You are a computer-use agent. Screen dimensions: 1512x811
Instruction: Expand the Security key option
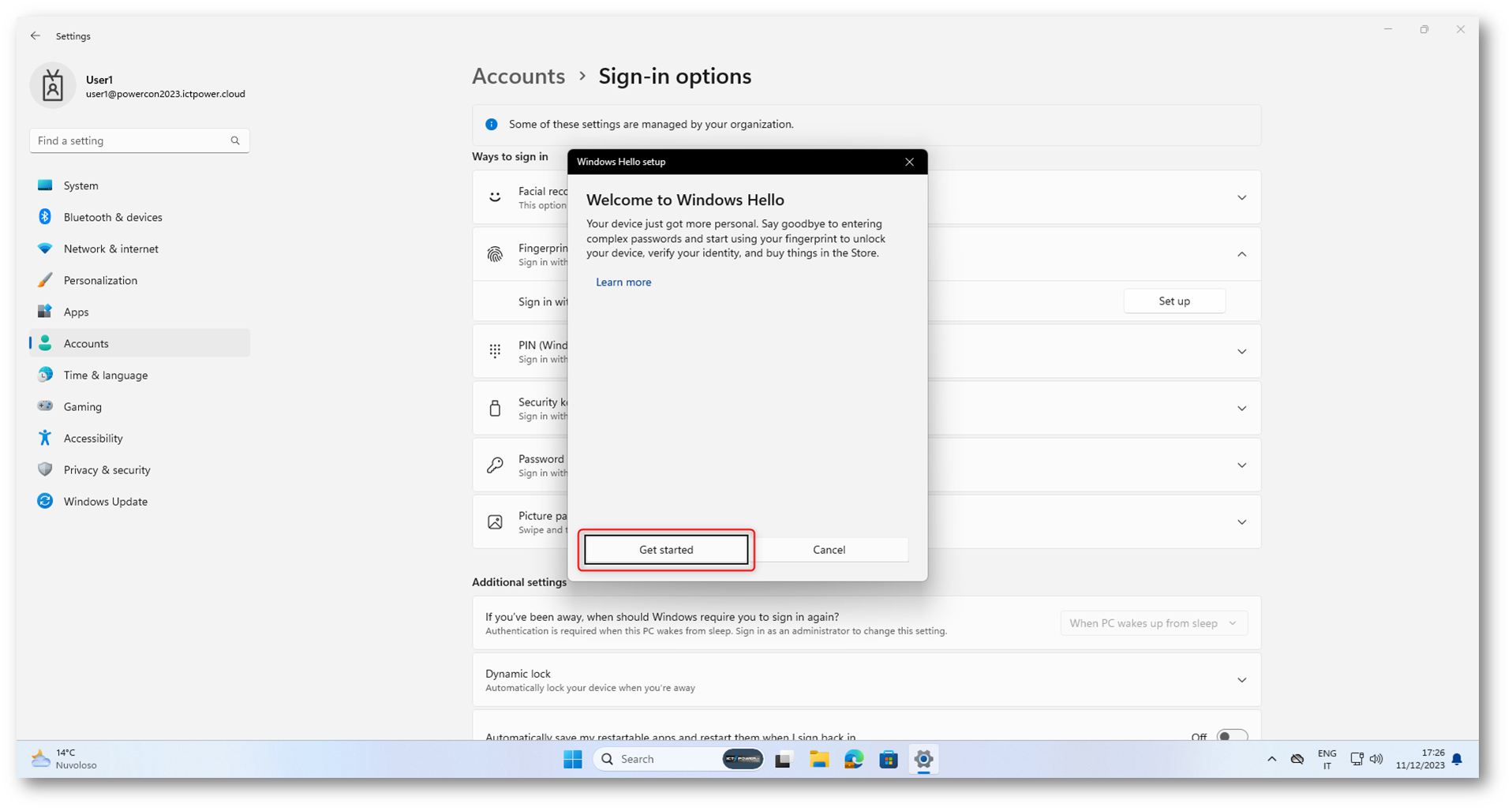1241,409
